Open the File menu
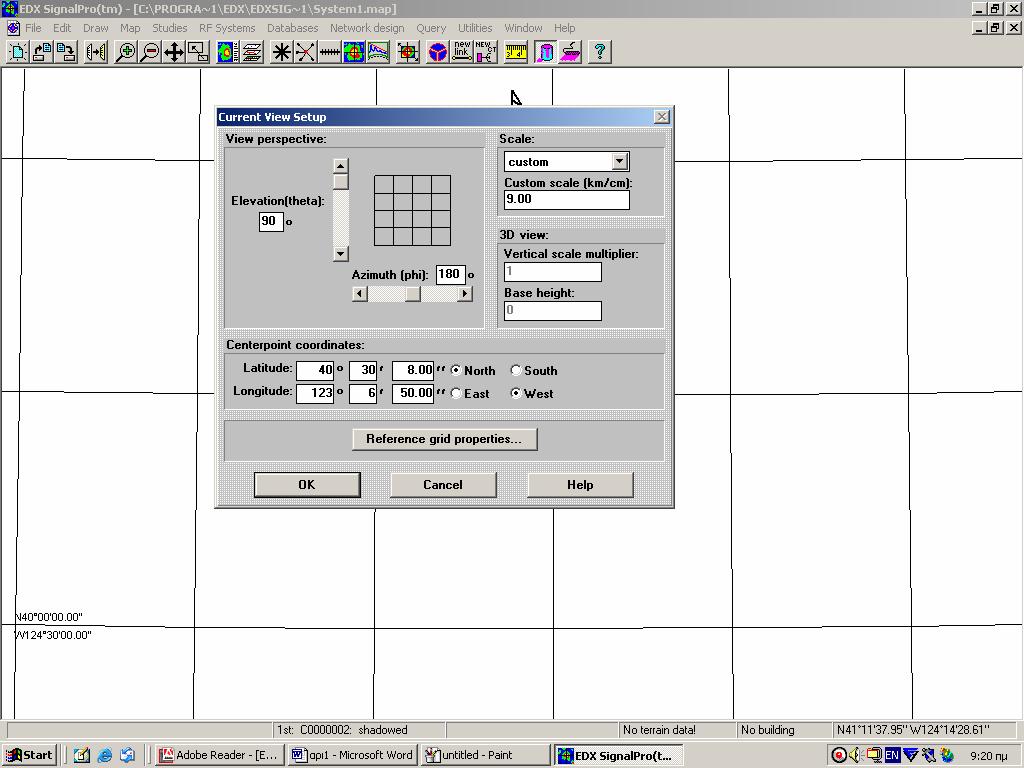This screenshot has height=768, width=1024. tap(33, 28)
